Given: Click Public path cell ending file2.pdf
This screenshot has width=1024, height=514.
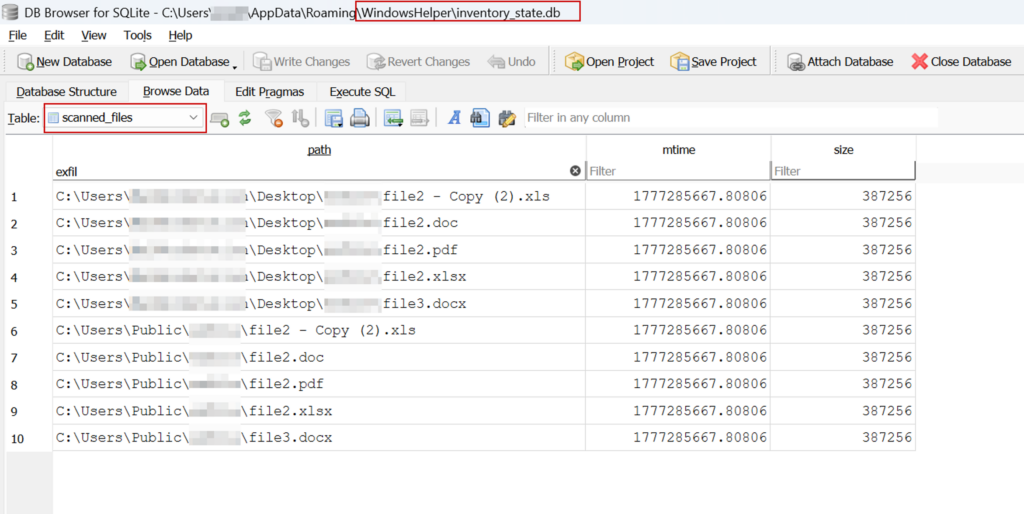Looking at the screenshot, I should (x=319, y=384).
